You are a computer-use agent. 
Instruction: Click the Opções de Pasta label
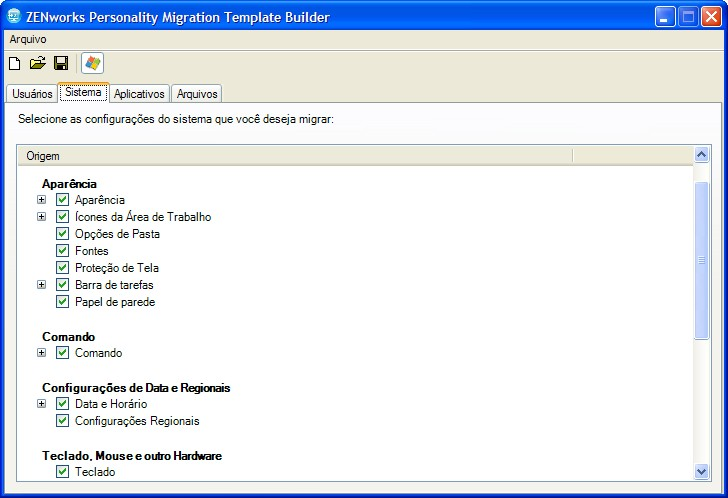pos(117,234)
